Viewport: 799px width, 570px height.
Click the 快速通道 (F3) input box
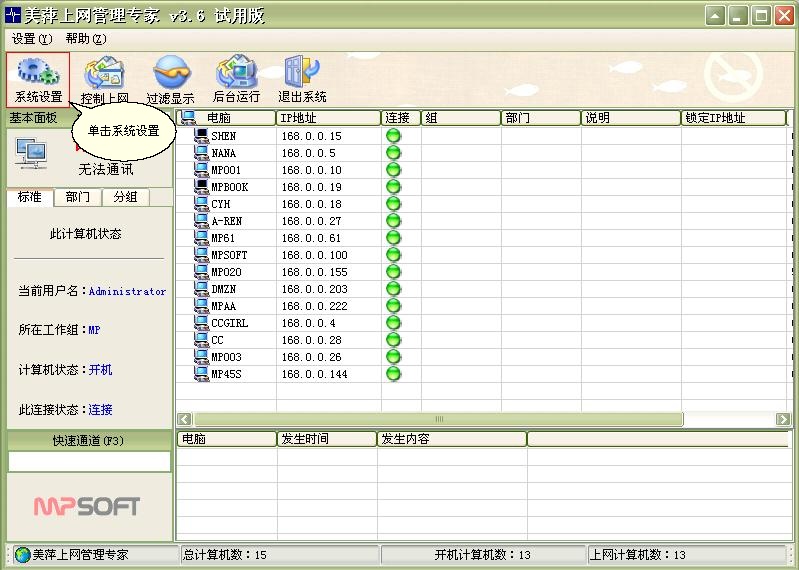point(89,462)
